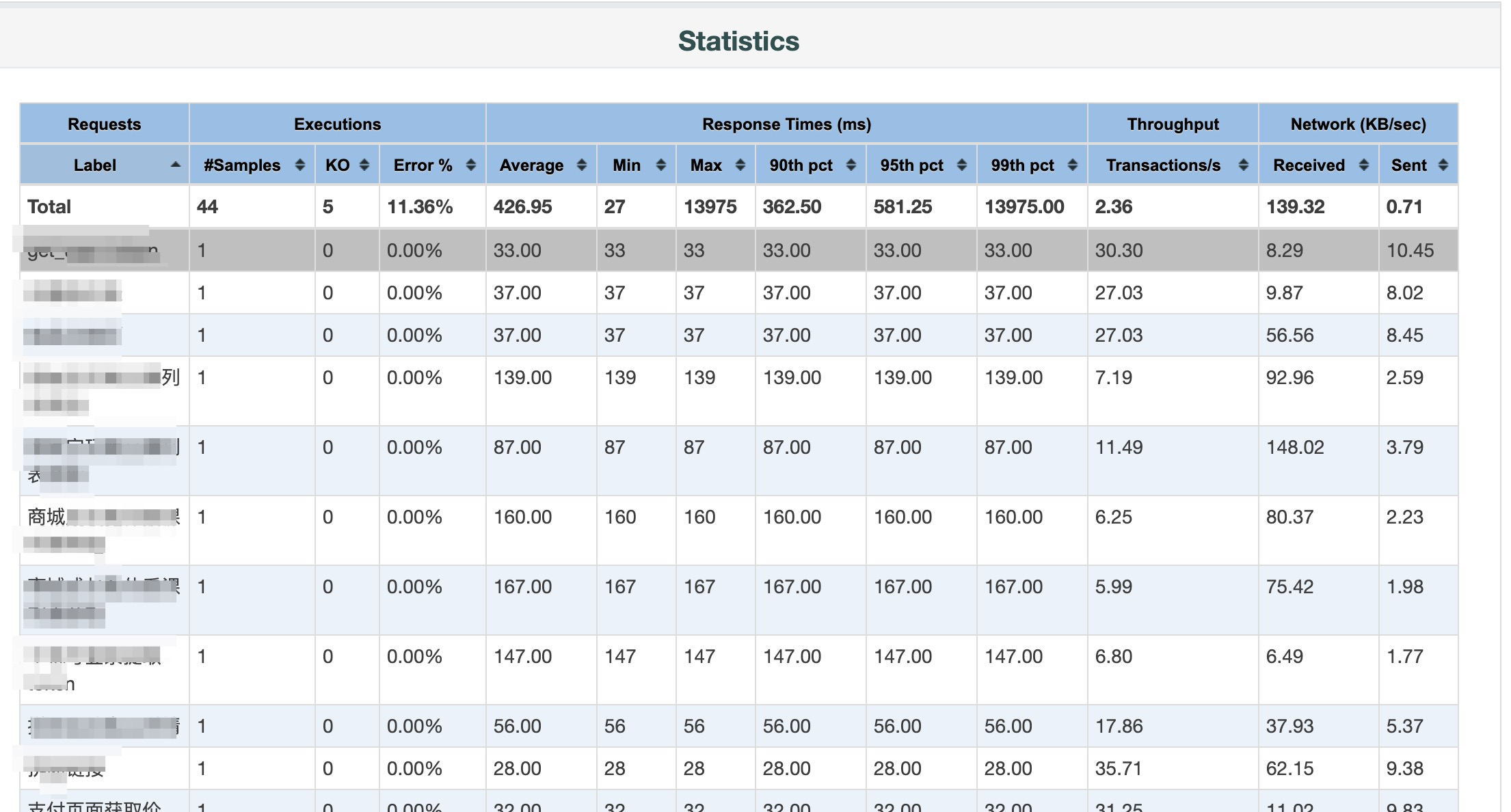This screenshot has height=812, width=1511.
Task: Toggle the ascending arrow on Label column
Action: (176, 165)
